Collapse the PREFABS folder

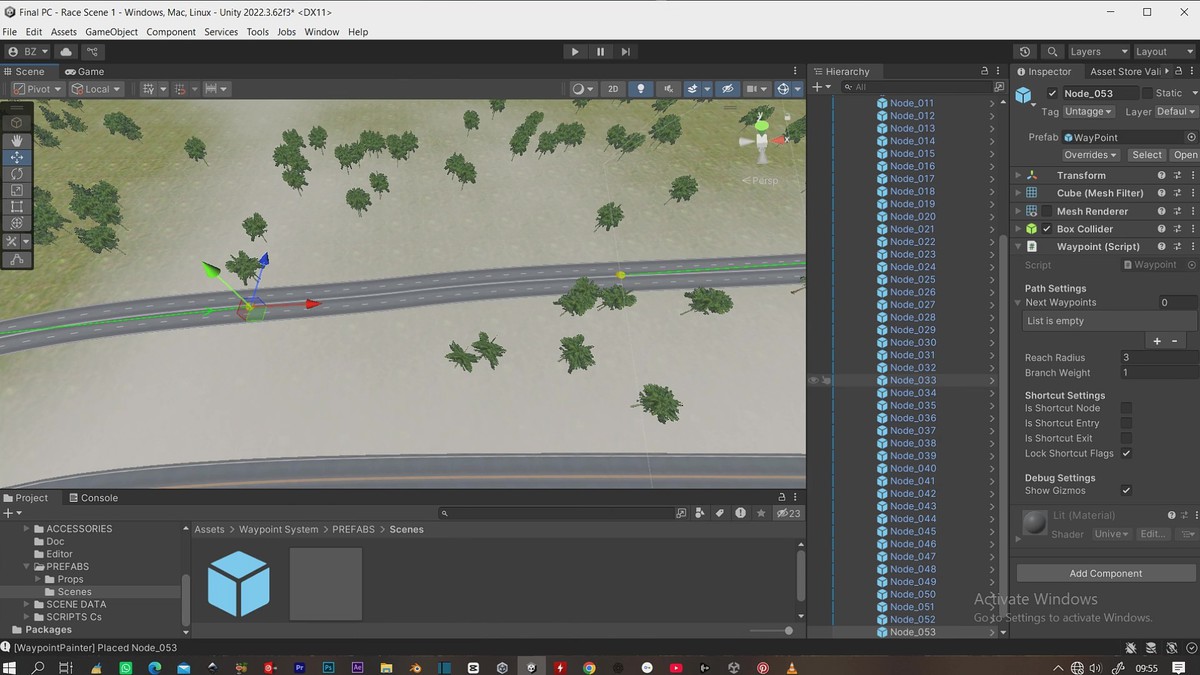(x=27, y=567)
